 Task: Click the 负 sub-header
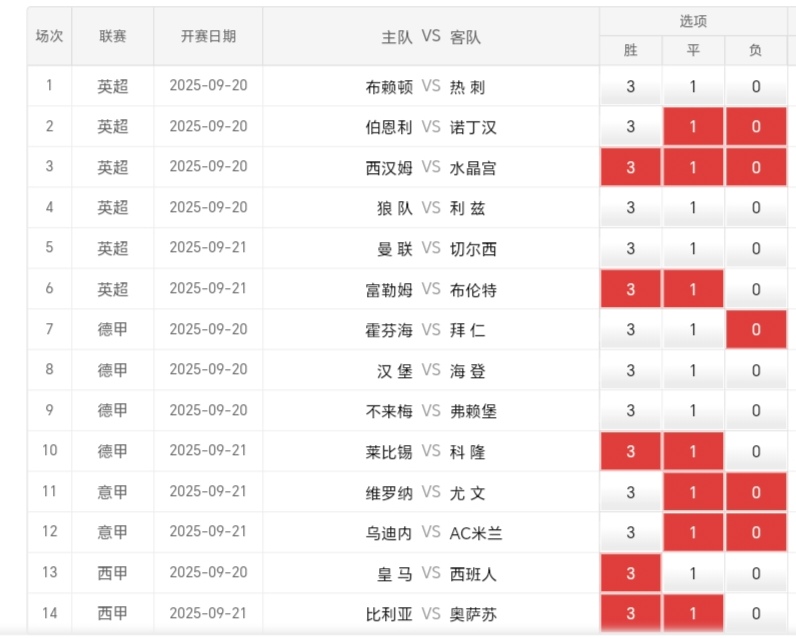click(755, 50)
